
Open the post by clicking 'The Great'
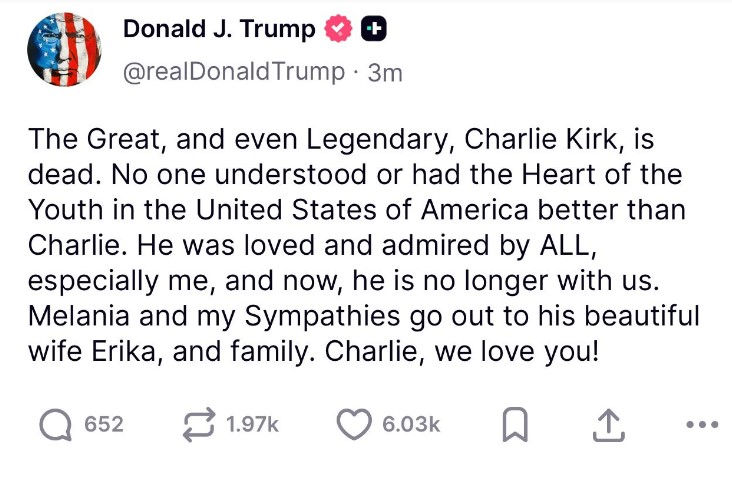coord(94,139)
